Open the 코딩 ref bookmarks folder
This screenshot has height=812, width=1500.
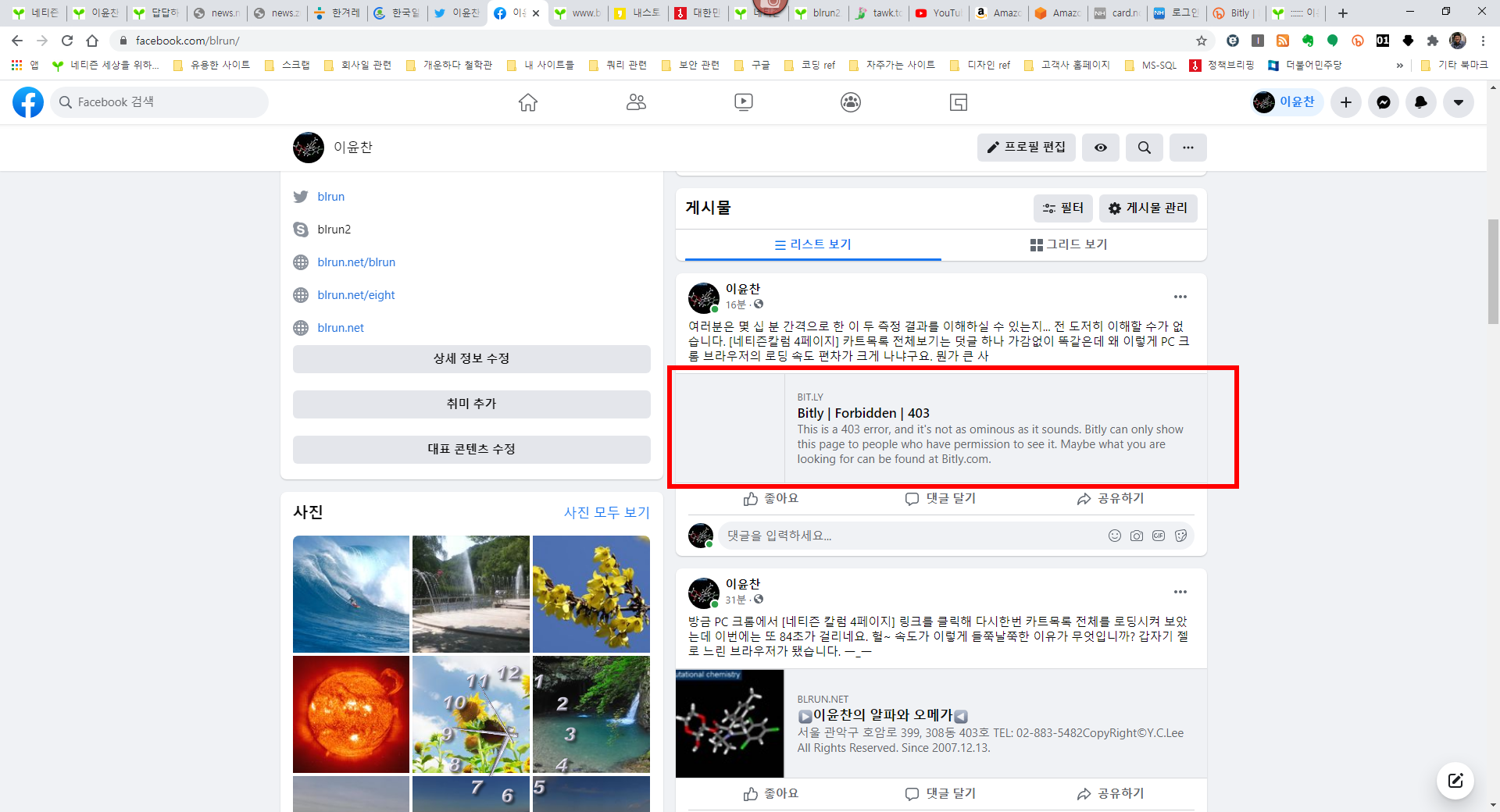[x=809, y=66]
